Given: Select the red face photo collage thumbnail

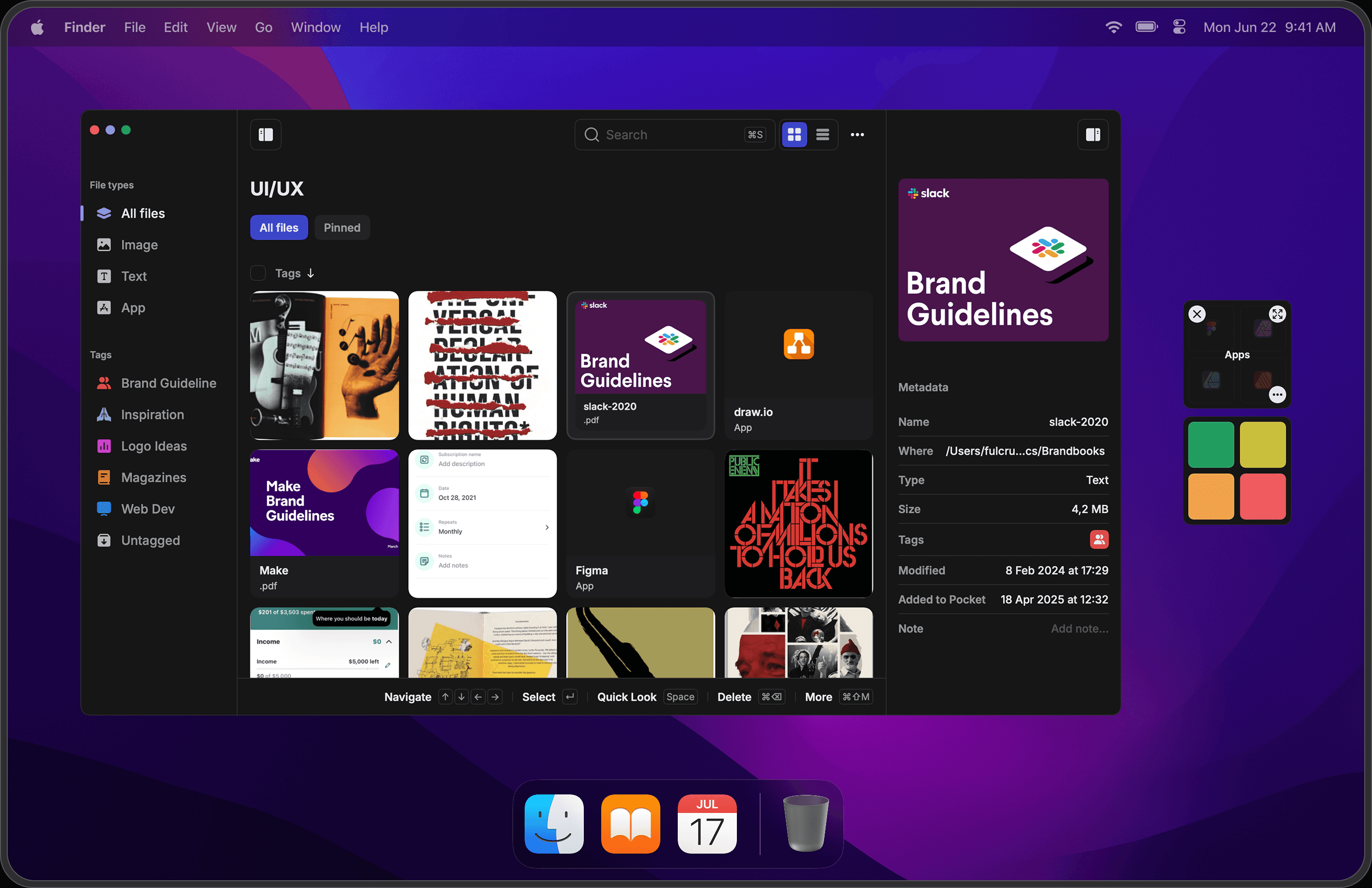Looking at the screenshot, I should tap(798, 643).
